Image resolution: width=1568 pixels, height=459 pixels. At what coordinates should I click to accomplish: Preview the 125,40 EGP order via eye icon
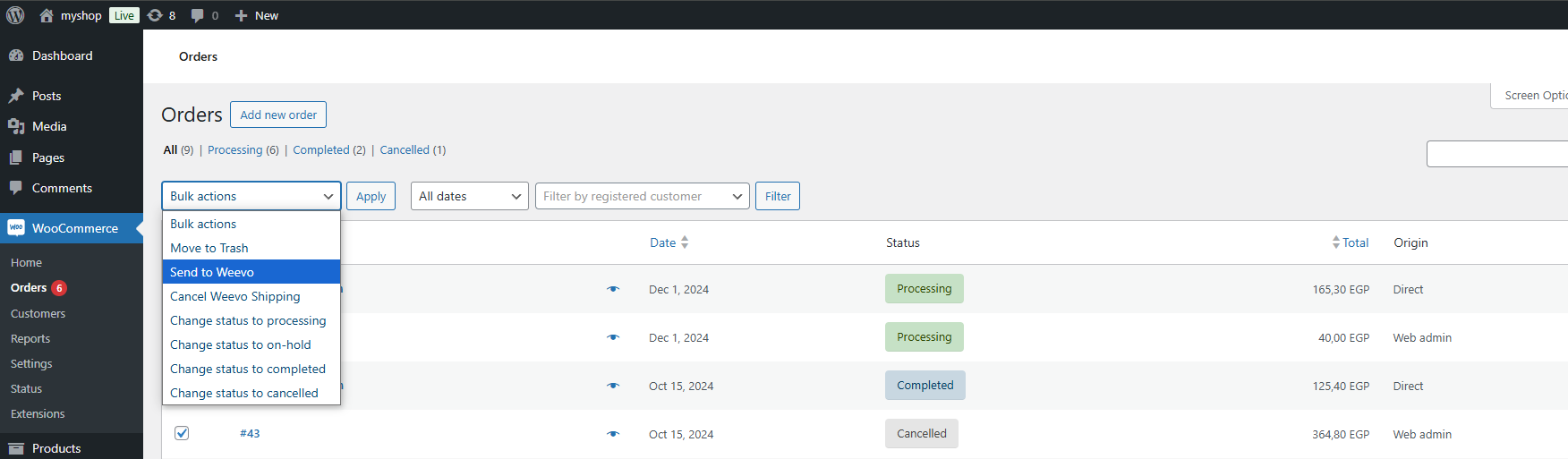click(613, 386)
